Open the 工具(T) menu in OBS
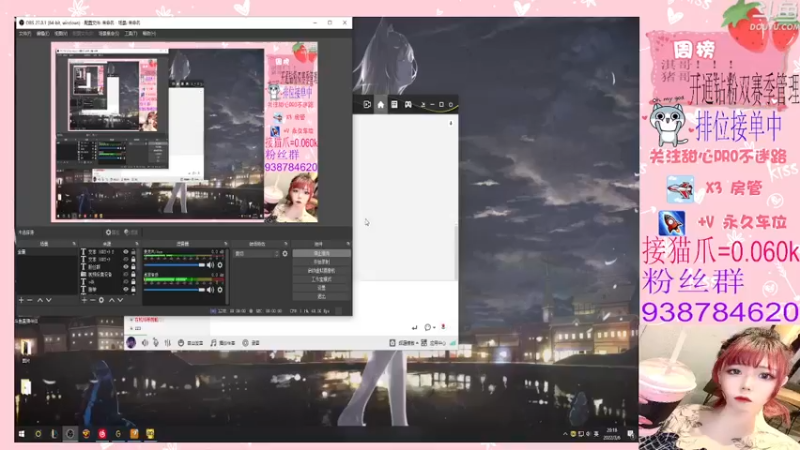Image resolution: width=800 pixels, height=450 pixels. tap(131, 34)
